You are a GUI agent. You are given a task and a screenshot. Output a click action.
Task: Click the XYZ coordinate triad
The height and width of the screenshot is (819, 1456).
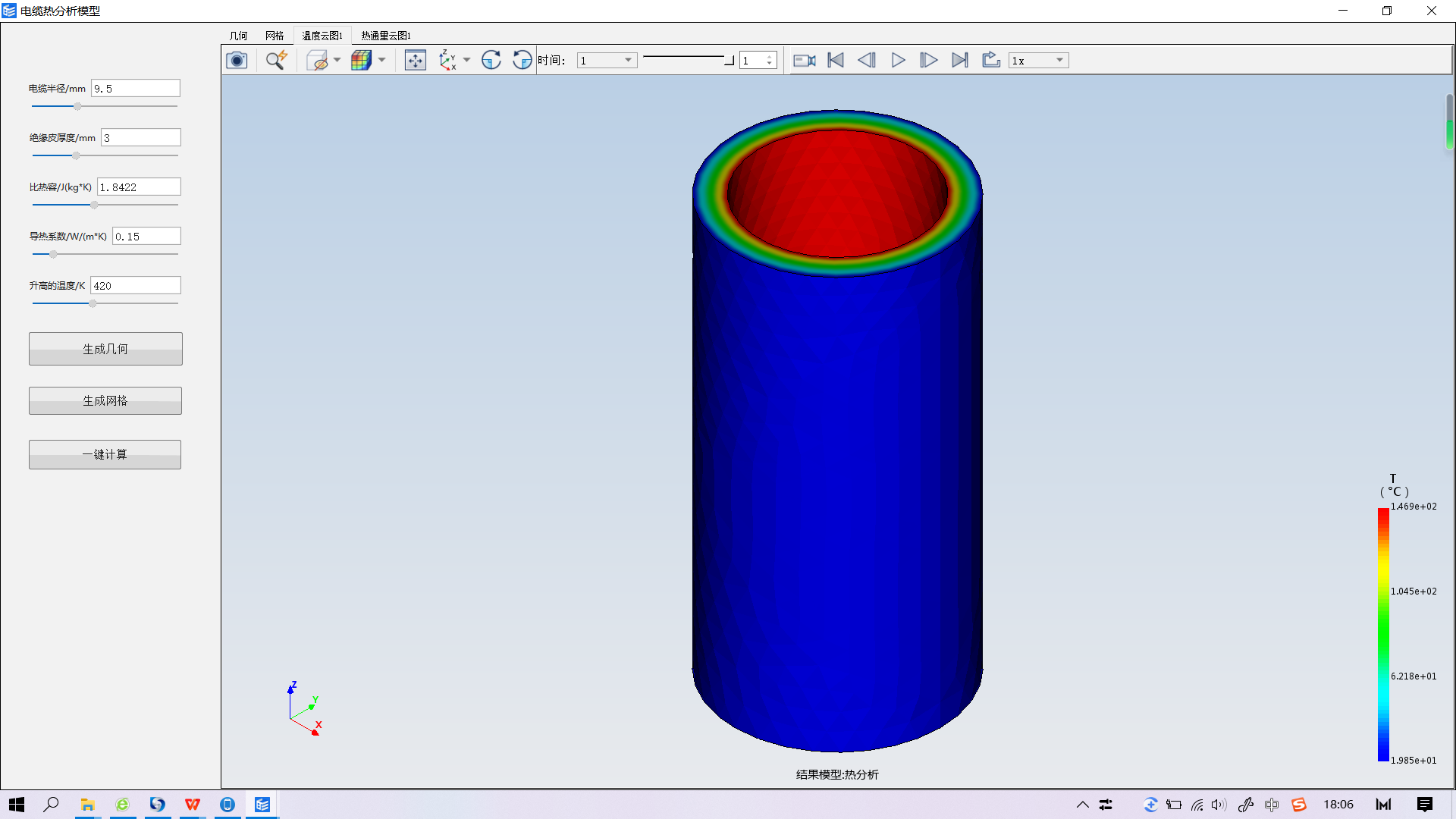[x=304, y=709]
